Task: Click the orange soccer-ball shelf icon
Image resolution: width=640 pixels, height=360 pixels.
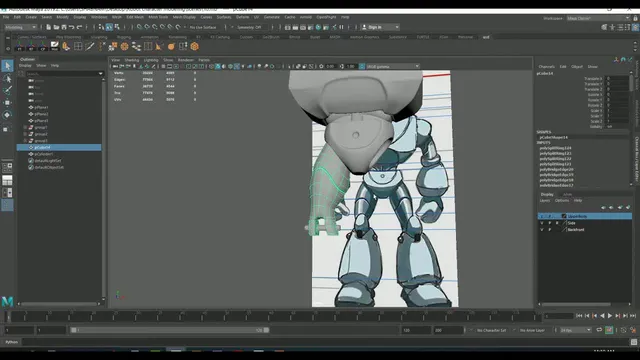Action: [x=124, y=47]
